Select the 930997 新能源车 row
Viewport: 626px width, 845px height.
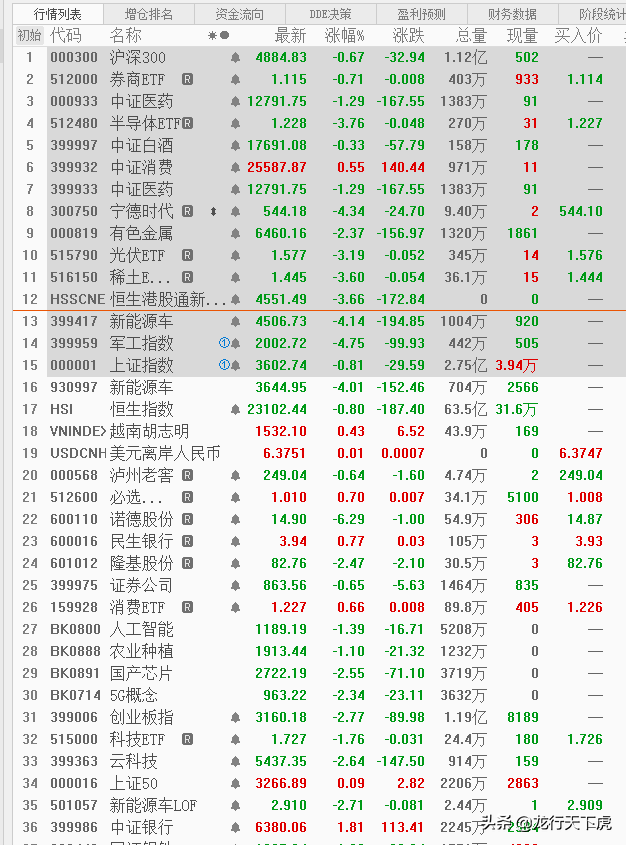tap(319, 387)
